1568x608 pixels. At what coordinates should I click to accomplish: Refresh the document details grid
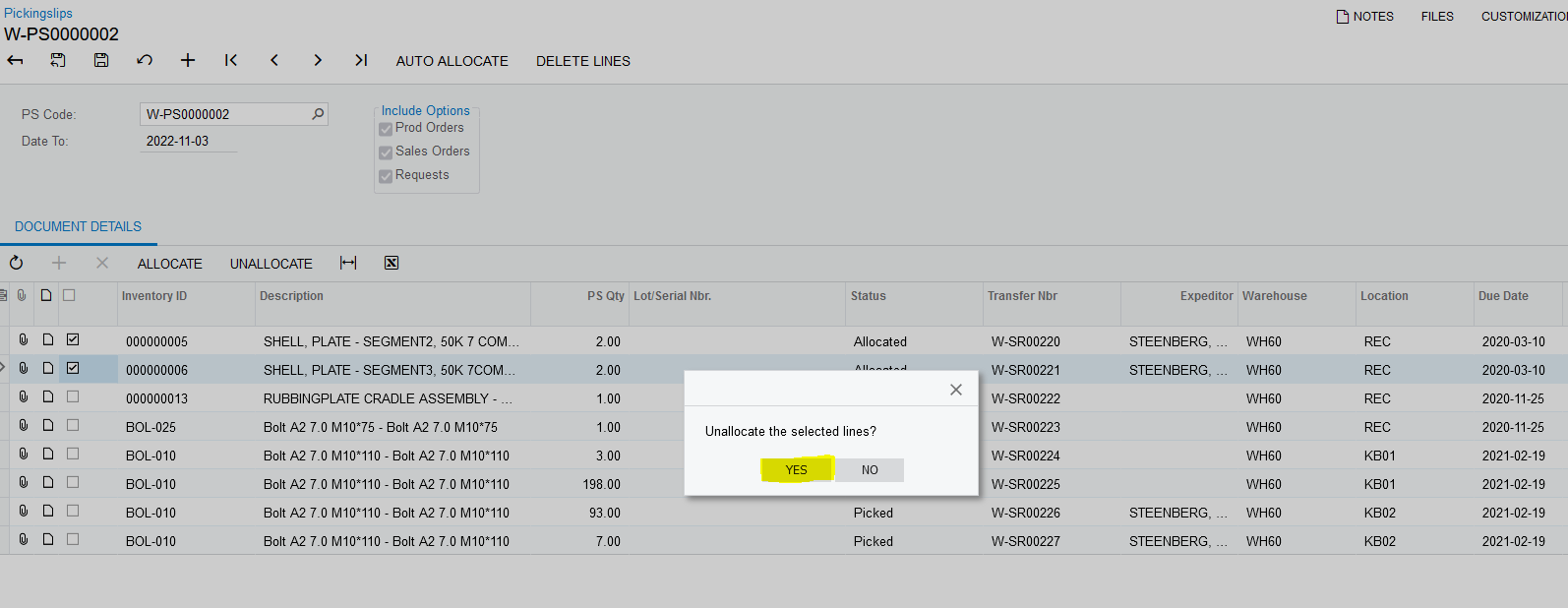click(17, 263)
